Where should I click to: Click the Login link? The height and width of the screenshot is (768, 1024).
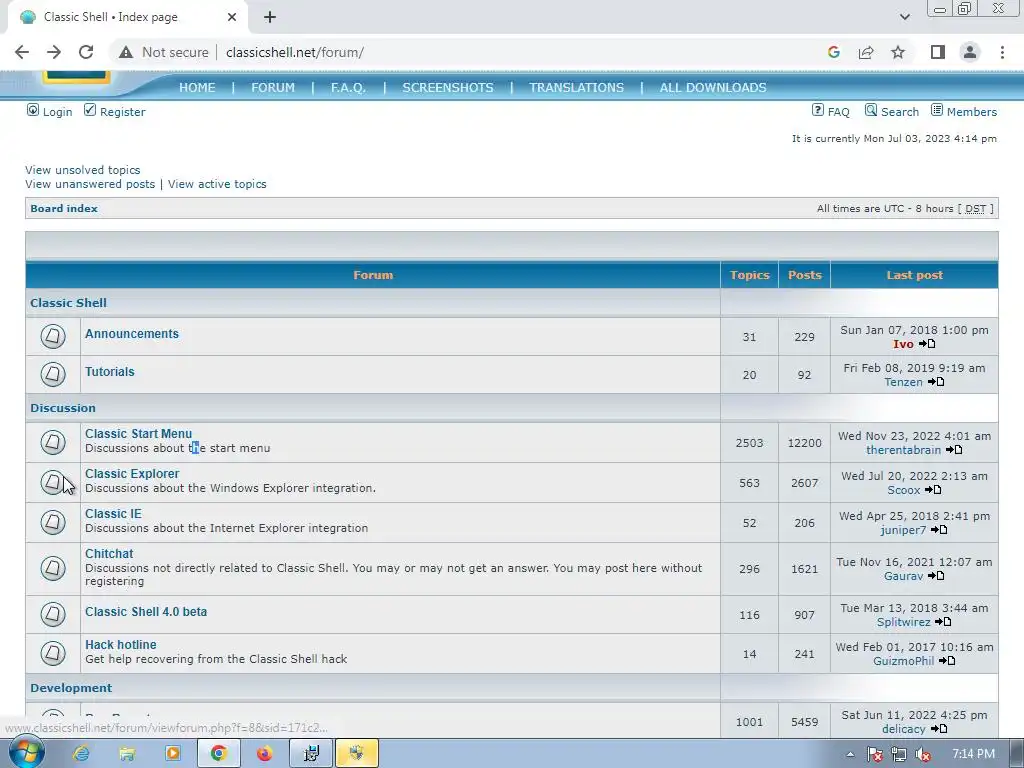[x=57, y=112]
